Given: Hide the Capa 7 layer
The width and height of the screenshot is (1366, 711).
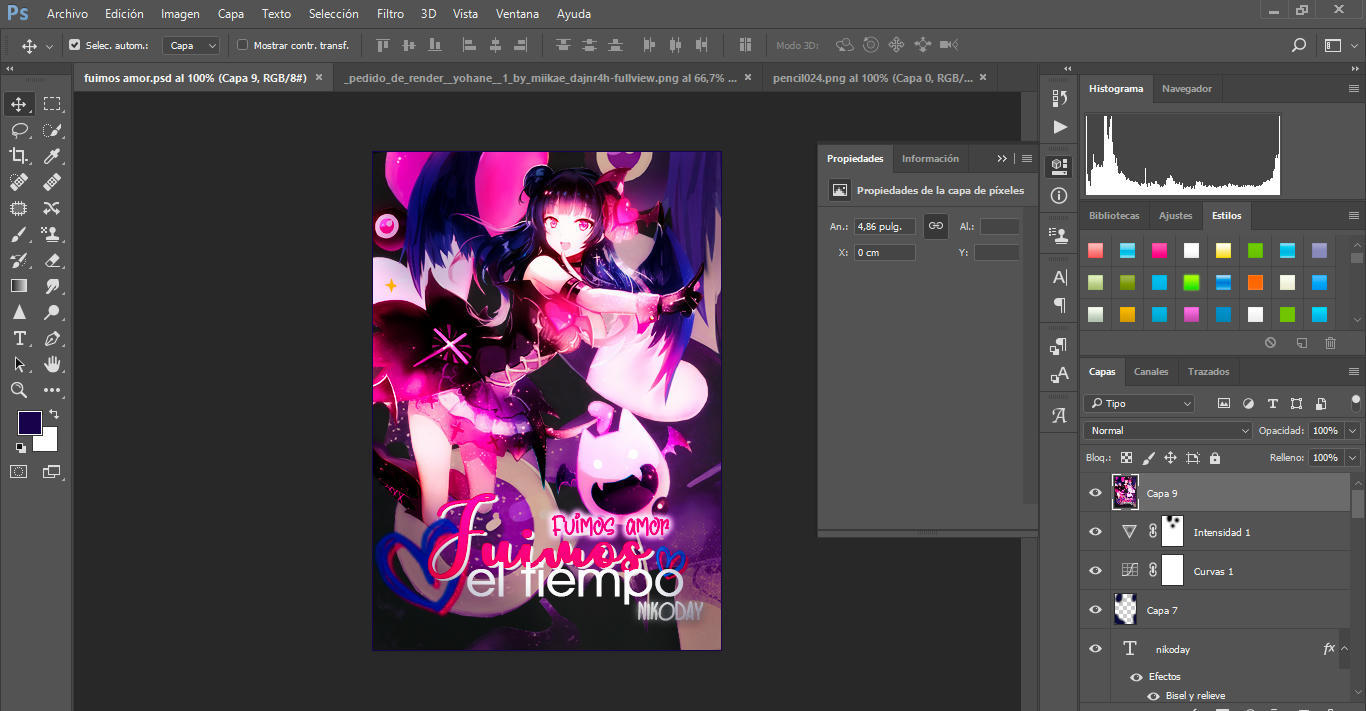Looking at the screenshot, I should [x=1095, y=610].
